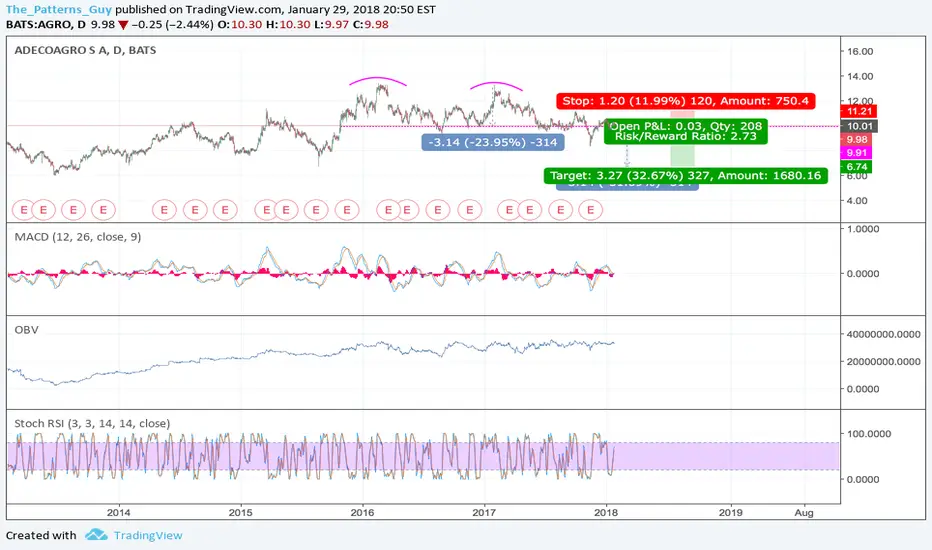Click the 2019 label on time axis
Screen dimensions: 932x550
(731, 513)
